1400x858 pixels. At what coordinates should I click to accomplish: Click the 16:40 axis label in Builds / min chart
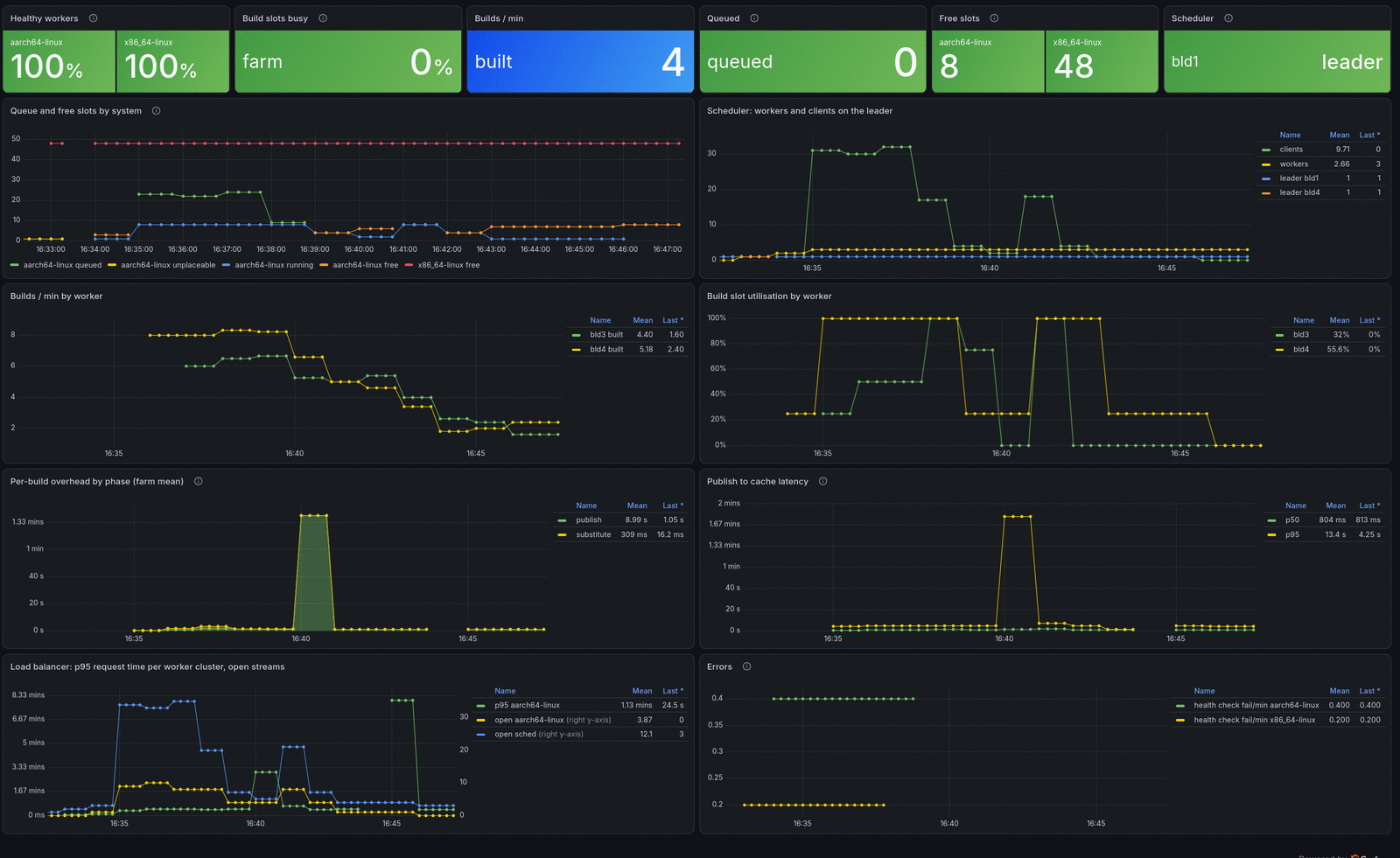pyautogui.click(x=295, y=454)
